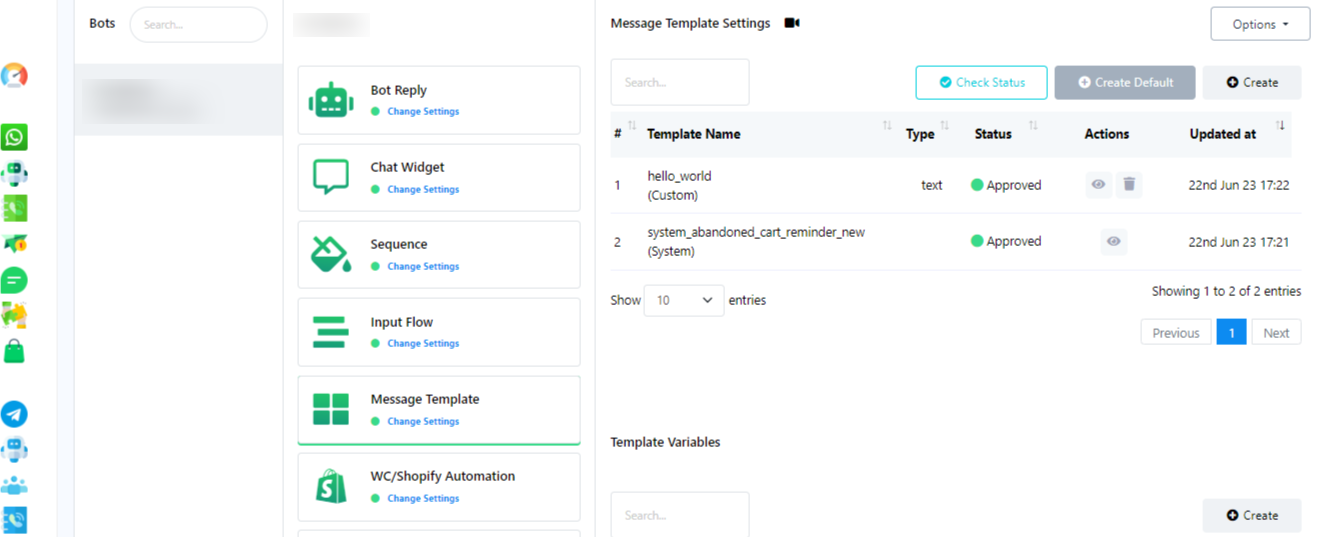Open the Options dropdown
The image size is (1317, 537).
point(1259,24)
